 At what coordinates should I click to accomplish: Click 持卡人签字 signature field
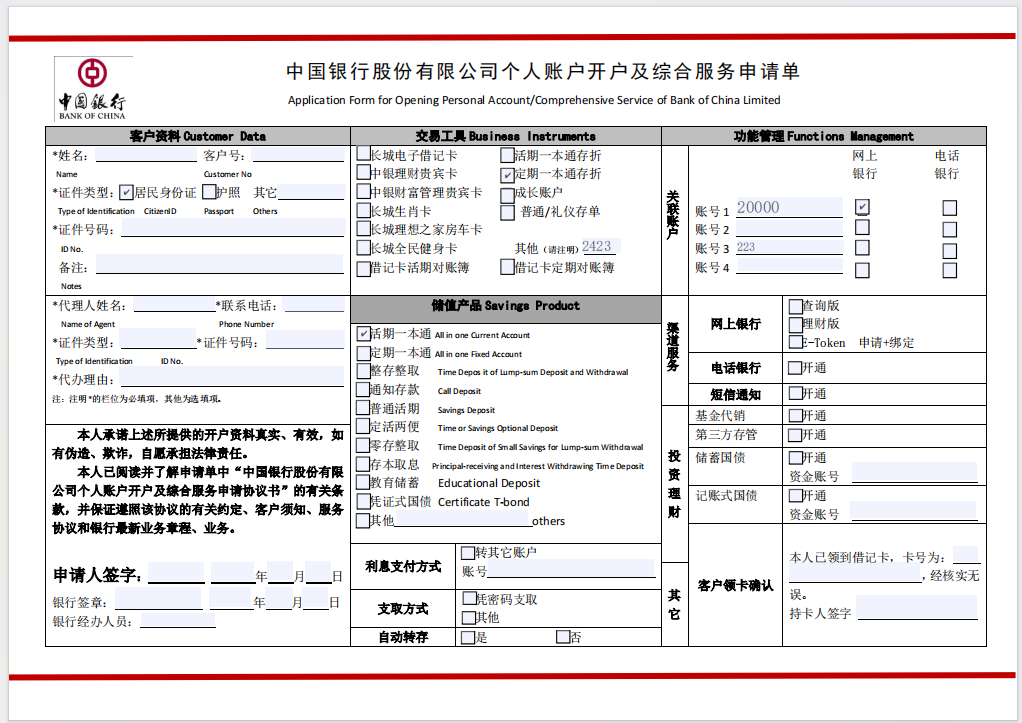coord(917,608)
